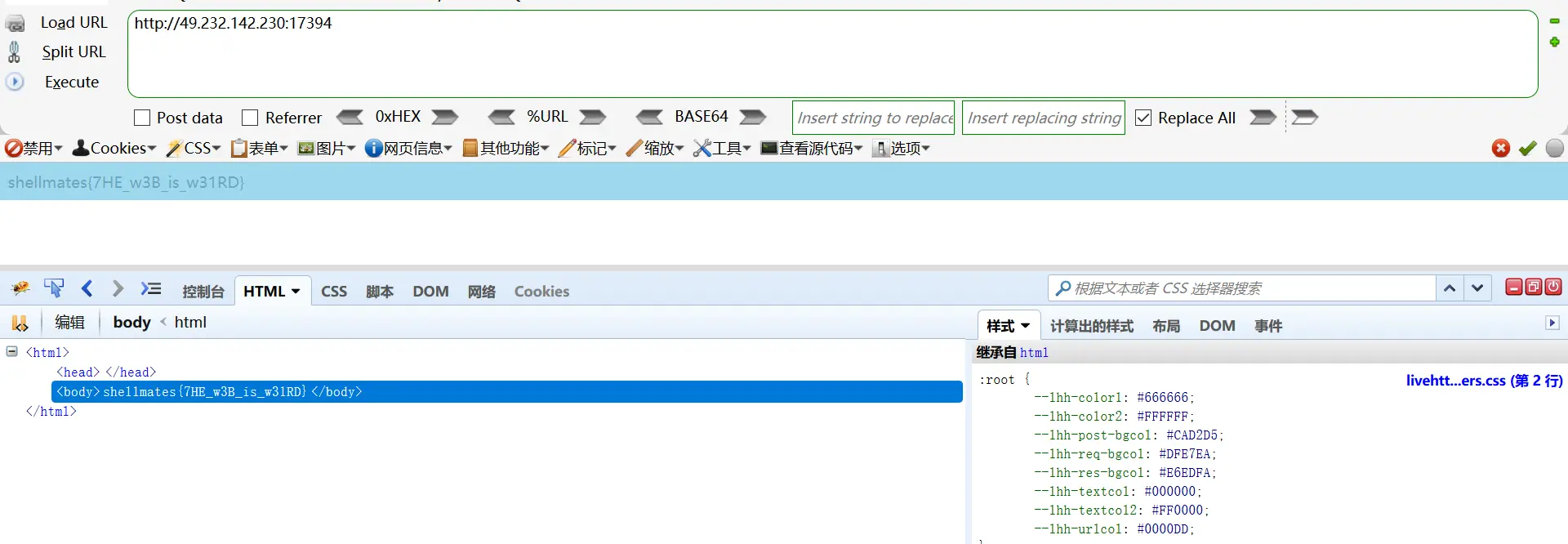Enable the Post data checkbox

tap(142, 118)
